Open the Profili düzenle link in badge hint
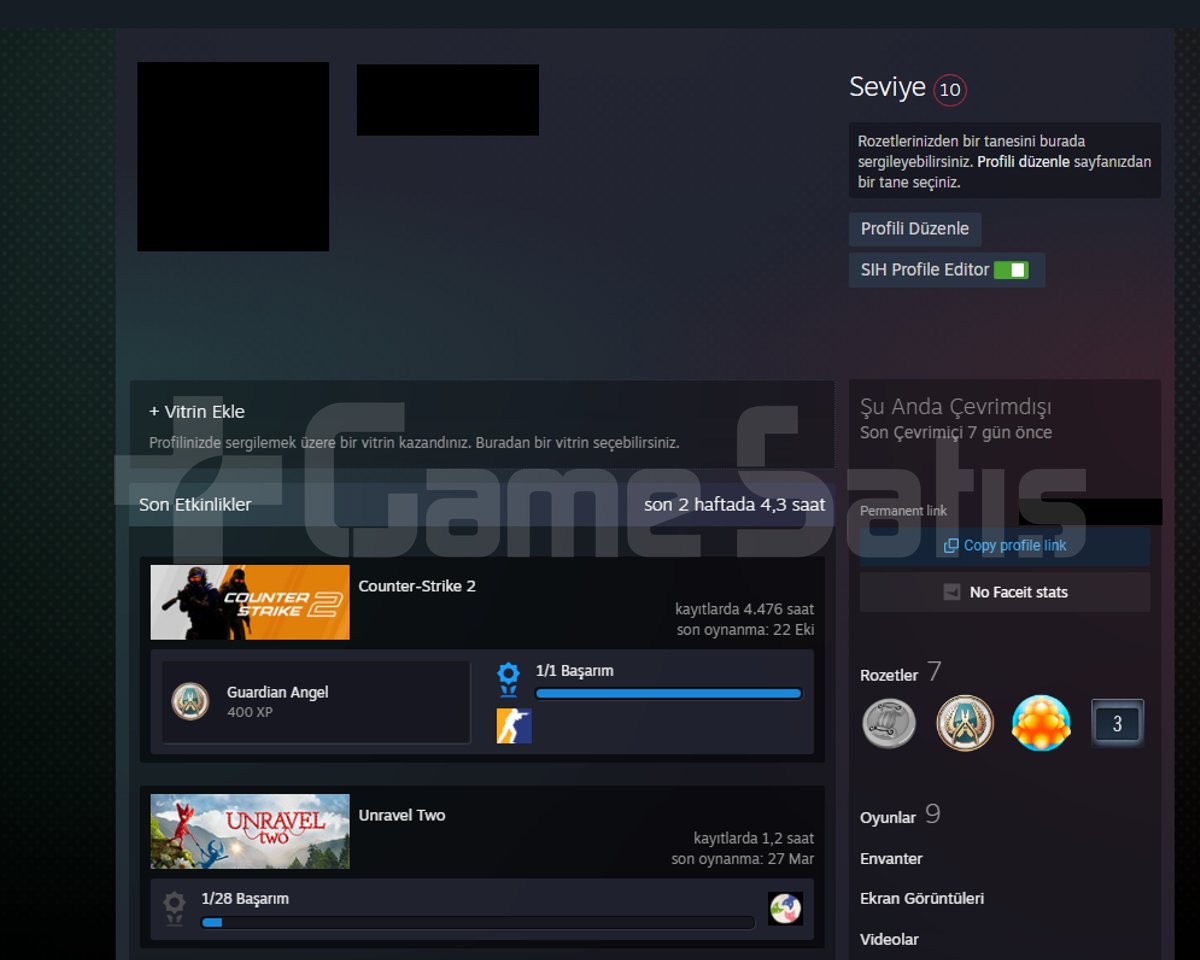This screenshot has height=960, width=1200. click(x=1023, y=162)
